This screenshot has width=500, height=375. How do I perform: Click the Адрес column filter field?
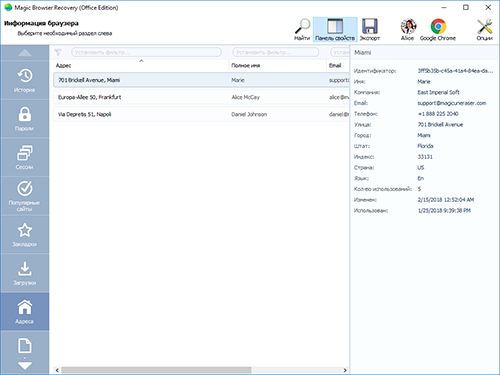tap(146, 52)
